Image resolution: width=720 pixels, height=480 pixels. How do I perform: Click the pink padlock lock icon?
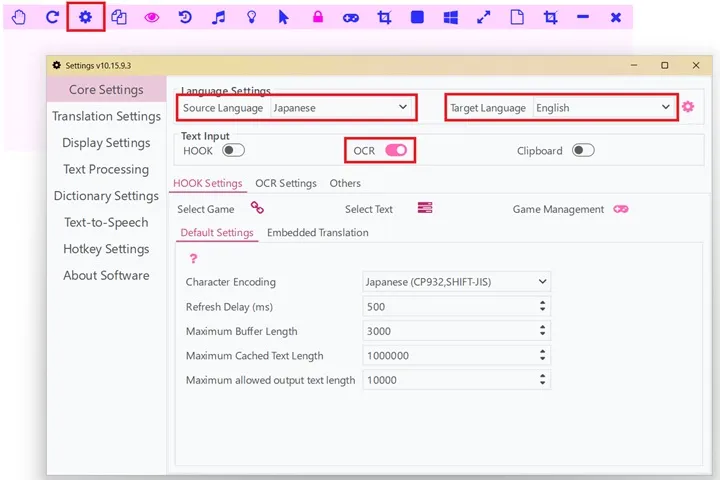pyautogui.click(x=318, y=17)
